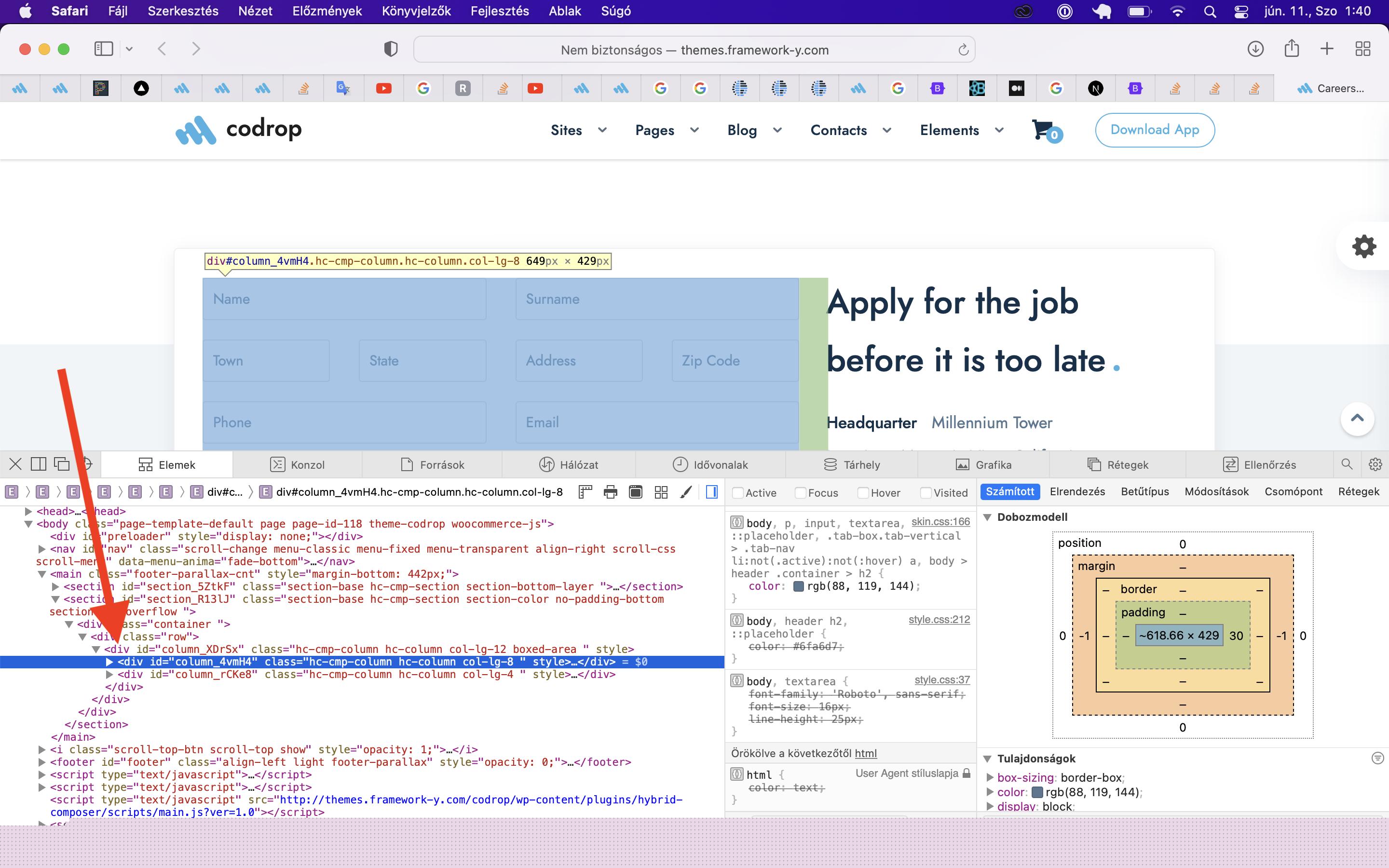Image resolution: width=1389 pixels, height=868 pixels.
Task: Enable the Hover pseudo-class checkbox
Action: pyautogui.click(x=863, y=492)
